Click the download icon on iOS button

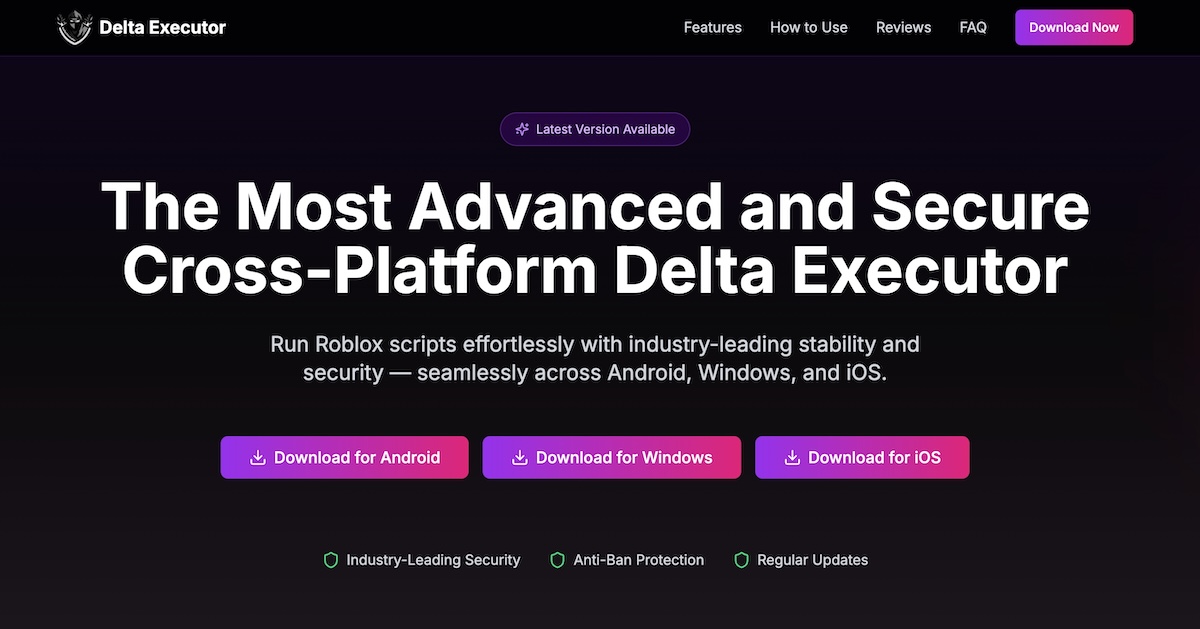click(790, 457)
